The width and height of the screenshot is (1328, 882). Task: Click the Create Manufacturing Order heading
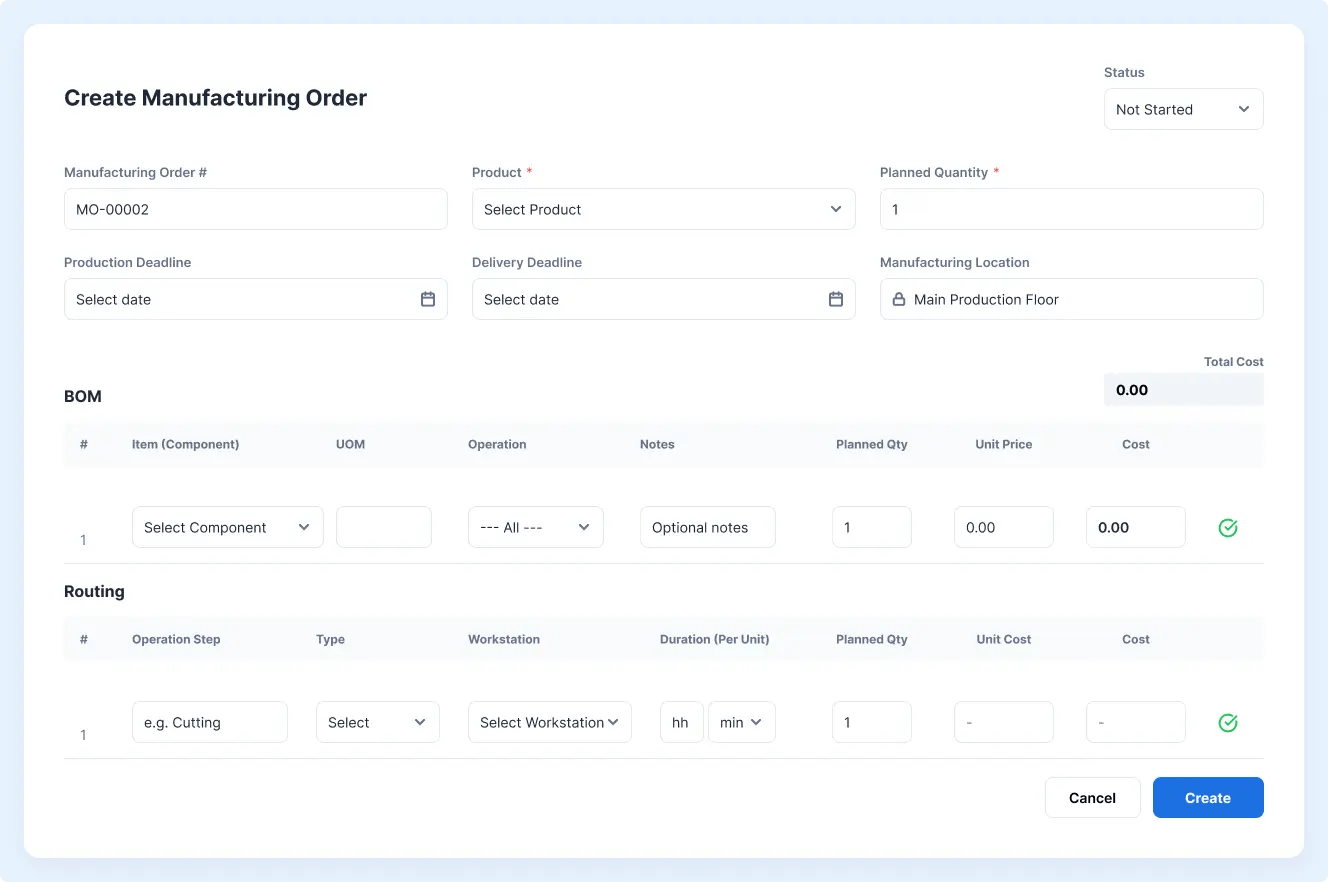216,98
